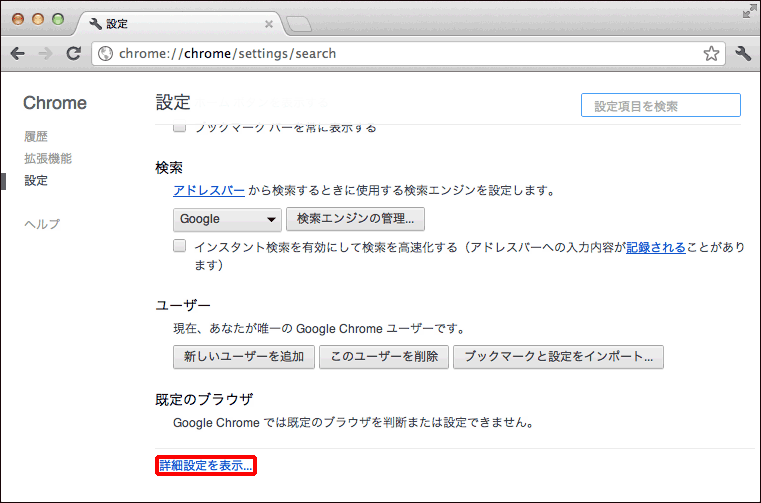Image resolution: width=761 pixels, height=503 pixels.
Task: Open 履歴 in the sidebar
Action: click(x=36, y=136)
